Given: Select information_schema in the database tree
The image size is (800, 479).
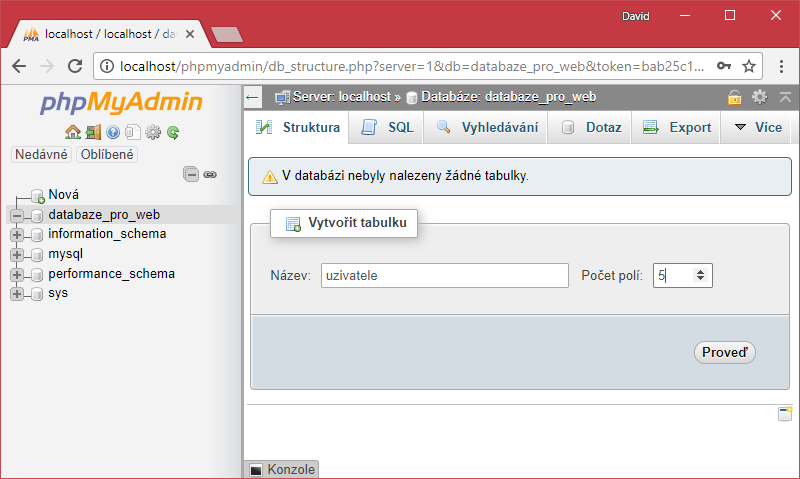Looking at the screenshot, I should (107, 234).
